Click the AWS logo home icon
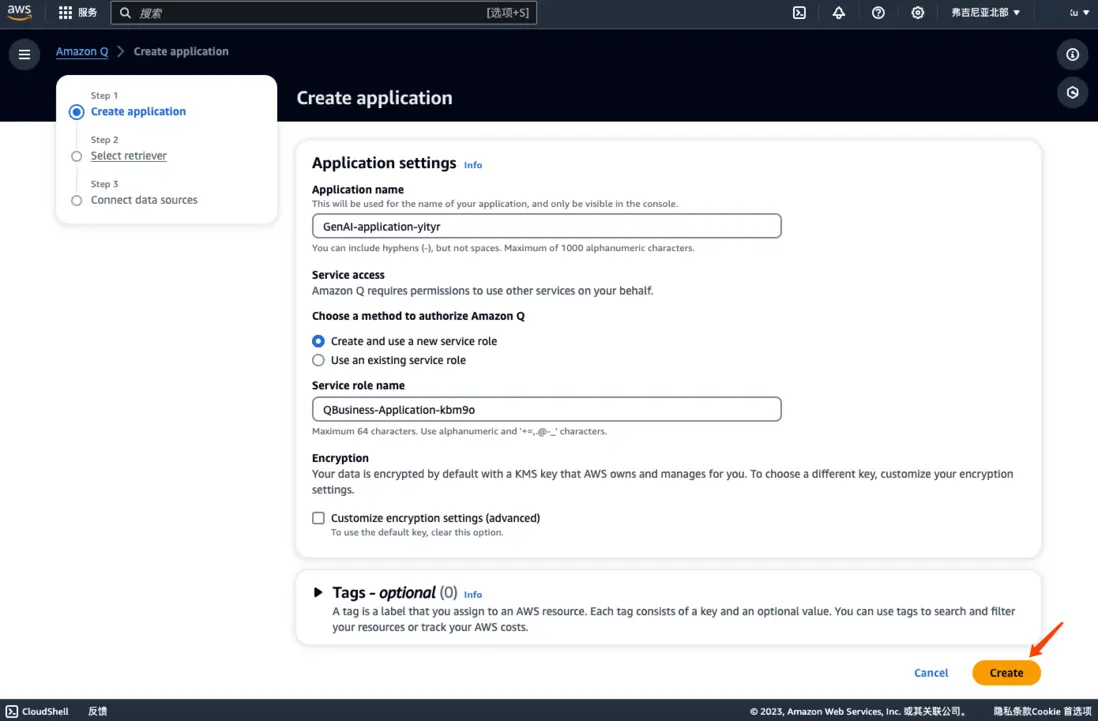Image resolution: width=1098 pixels, height=721 pixels. (20, 13)
